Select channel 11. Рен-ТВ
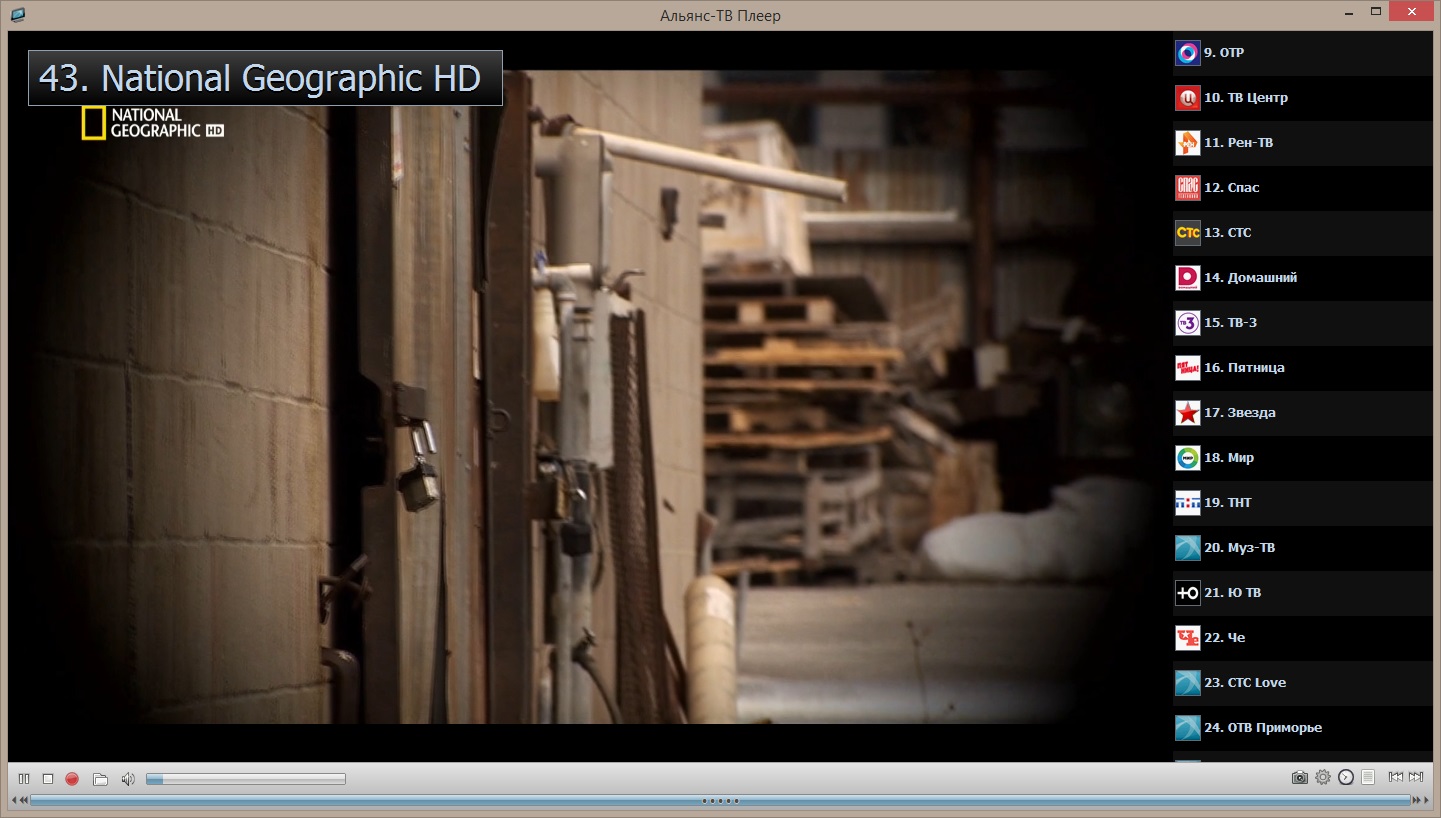Image resolution: width=1441 pixels, height=818 pixels. (1303, 143)
